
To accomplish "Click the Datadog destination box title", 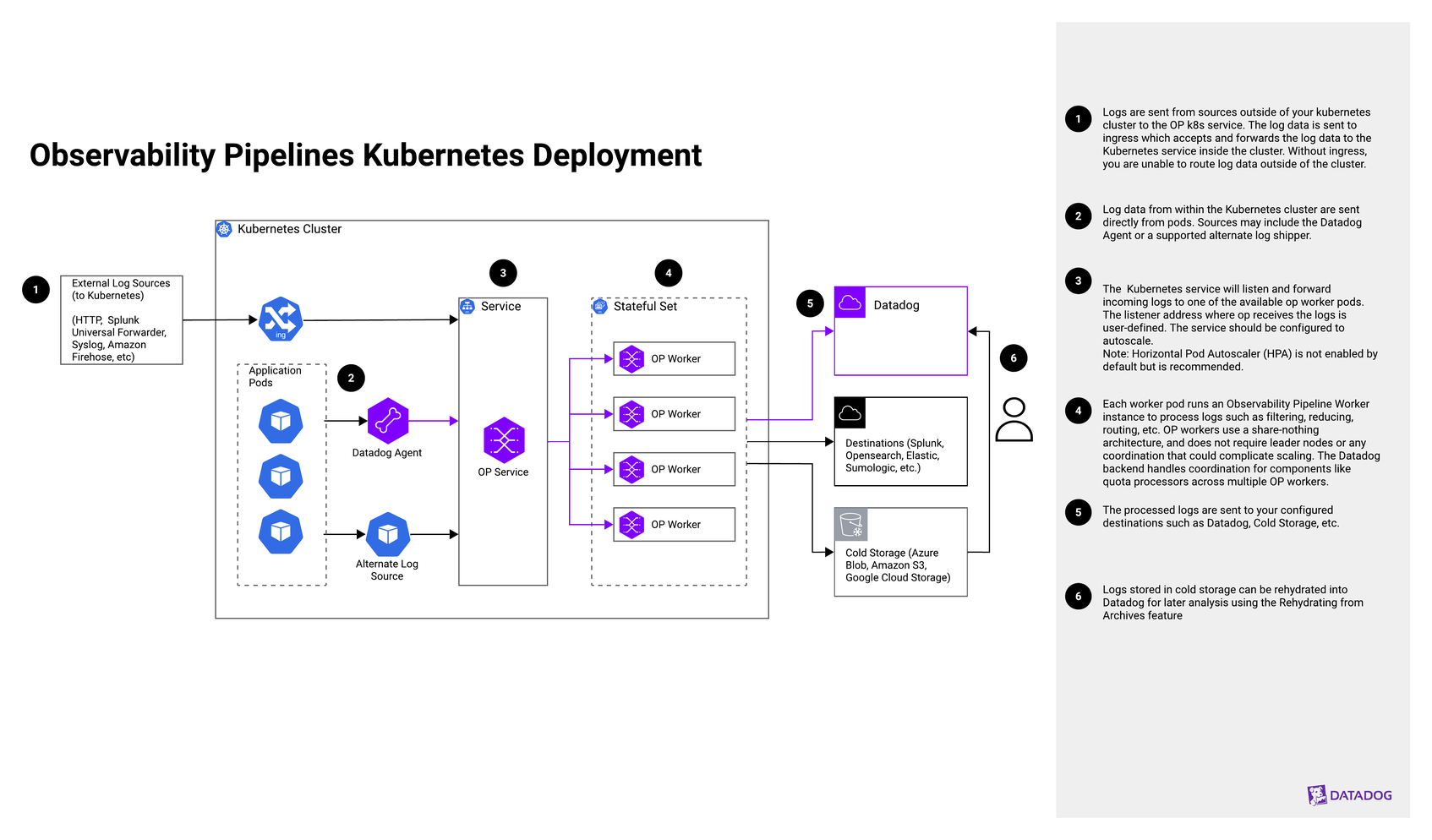I will pyautogui.click(x=896, y=305).
